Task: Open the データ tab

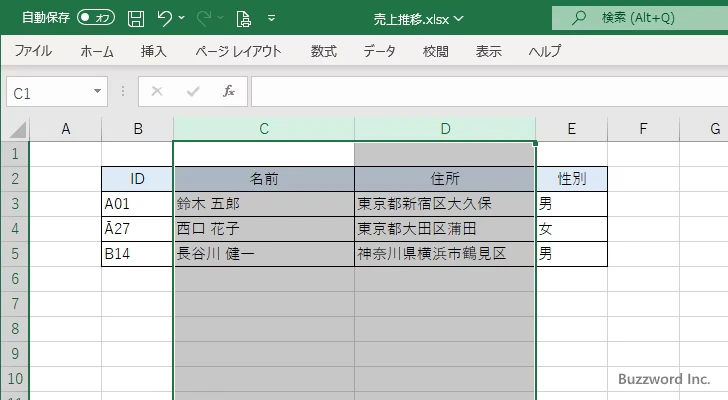Action: click(379, 51)
